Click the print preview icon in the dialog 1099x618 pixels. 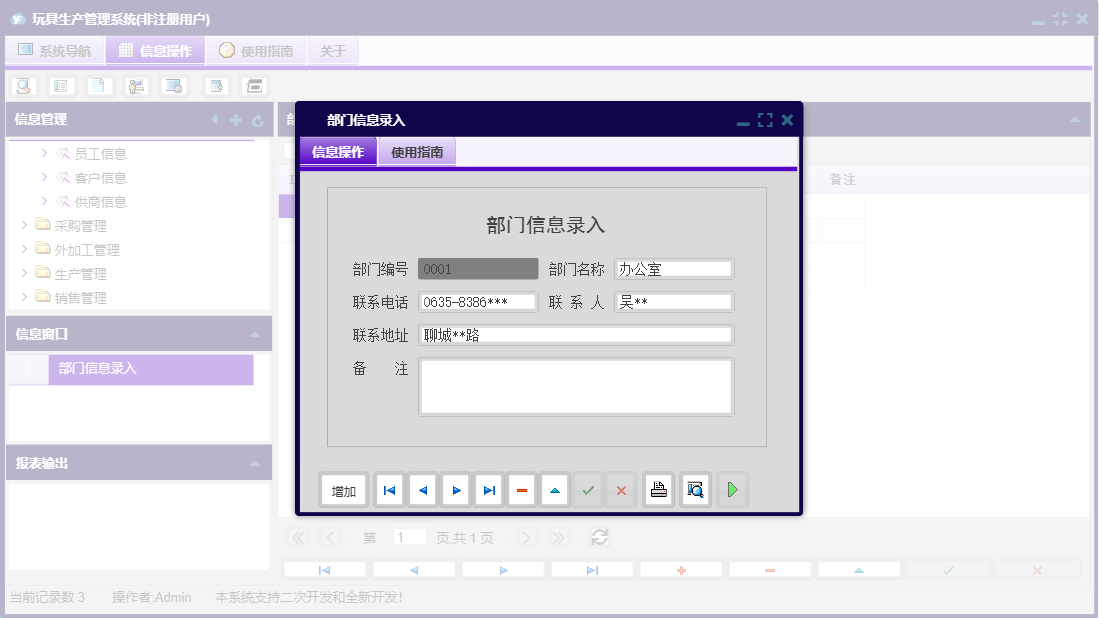pyautogui.click(x=695, y=489)
